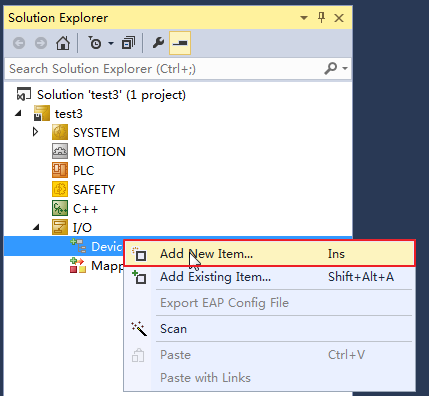Image resolution: width=429 pixels, height=396 pixels.
Task: Toggle the auto-hide pin of Solution Explorer
Action: [x=321, y=17]
